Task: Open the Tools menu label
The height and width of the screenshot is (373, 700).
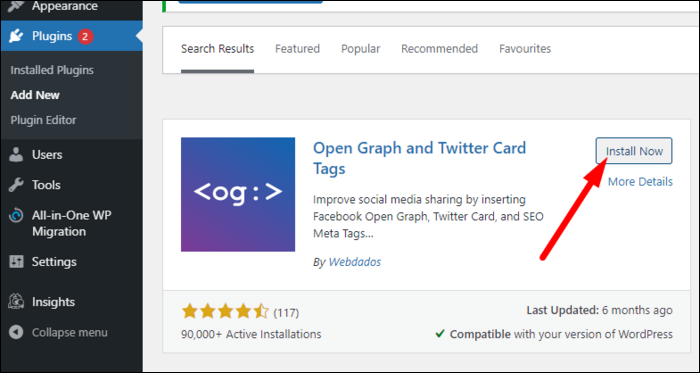Action: pos(46,185)
